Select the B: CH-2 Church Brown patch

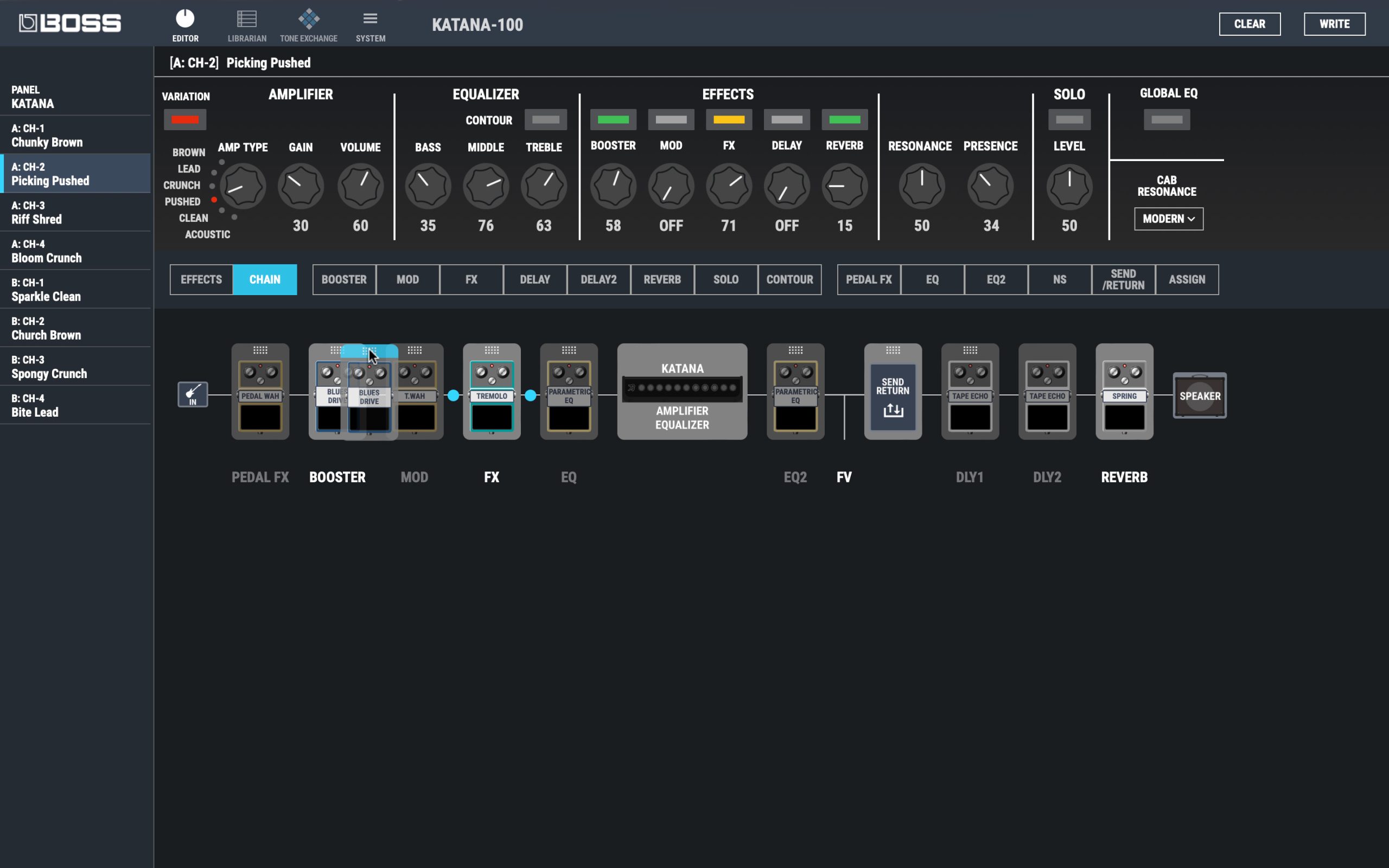pos(75,328)
